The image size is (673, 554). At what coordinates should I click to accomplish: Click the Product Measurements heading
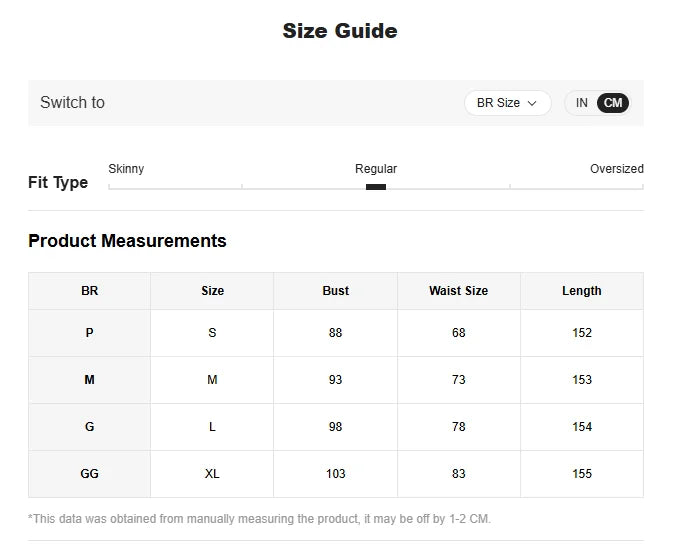(127, 241)
